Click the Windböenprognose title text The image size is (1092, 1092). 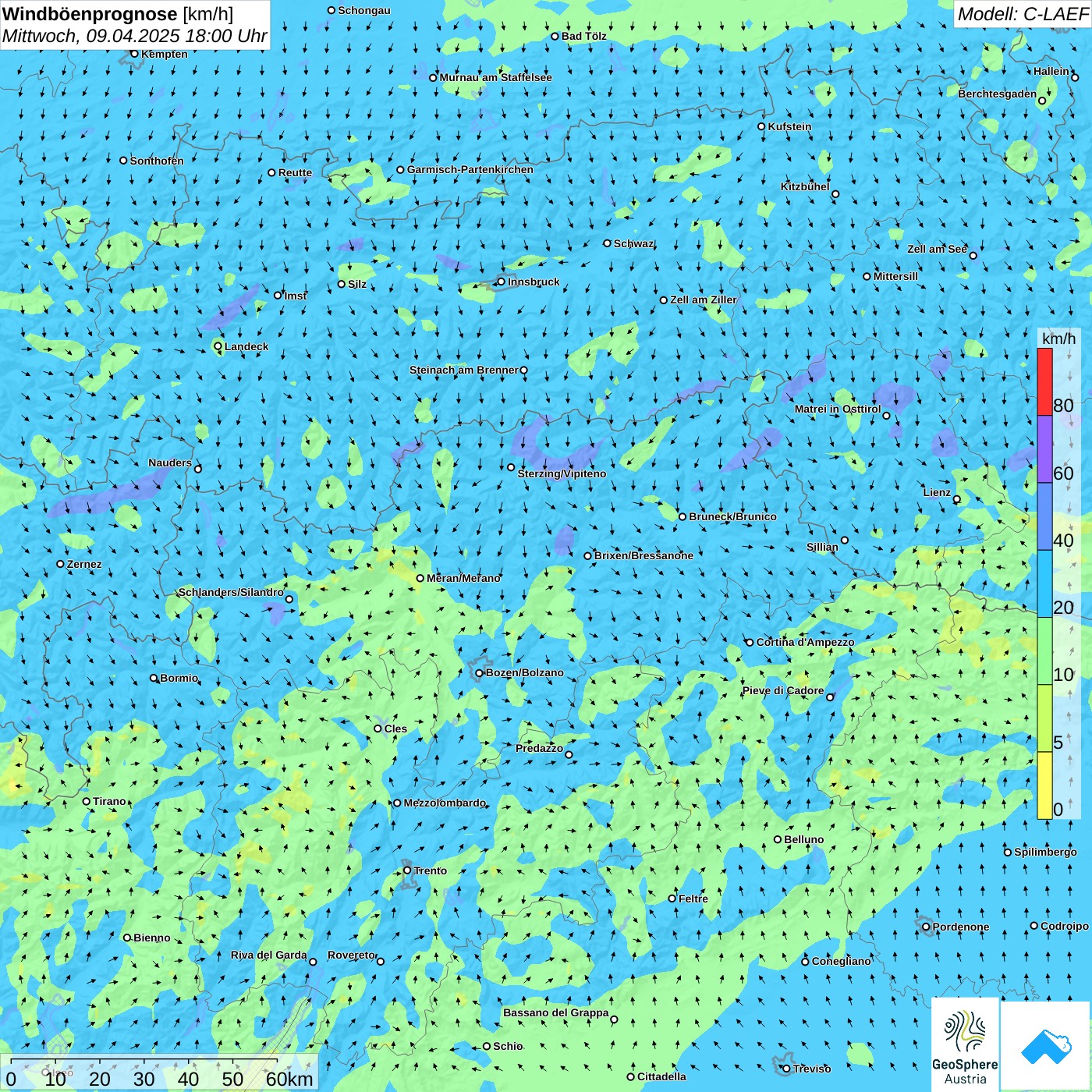tap(90, 14)
